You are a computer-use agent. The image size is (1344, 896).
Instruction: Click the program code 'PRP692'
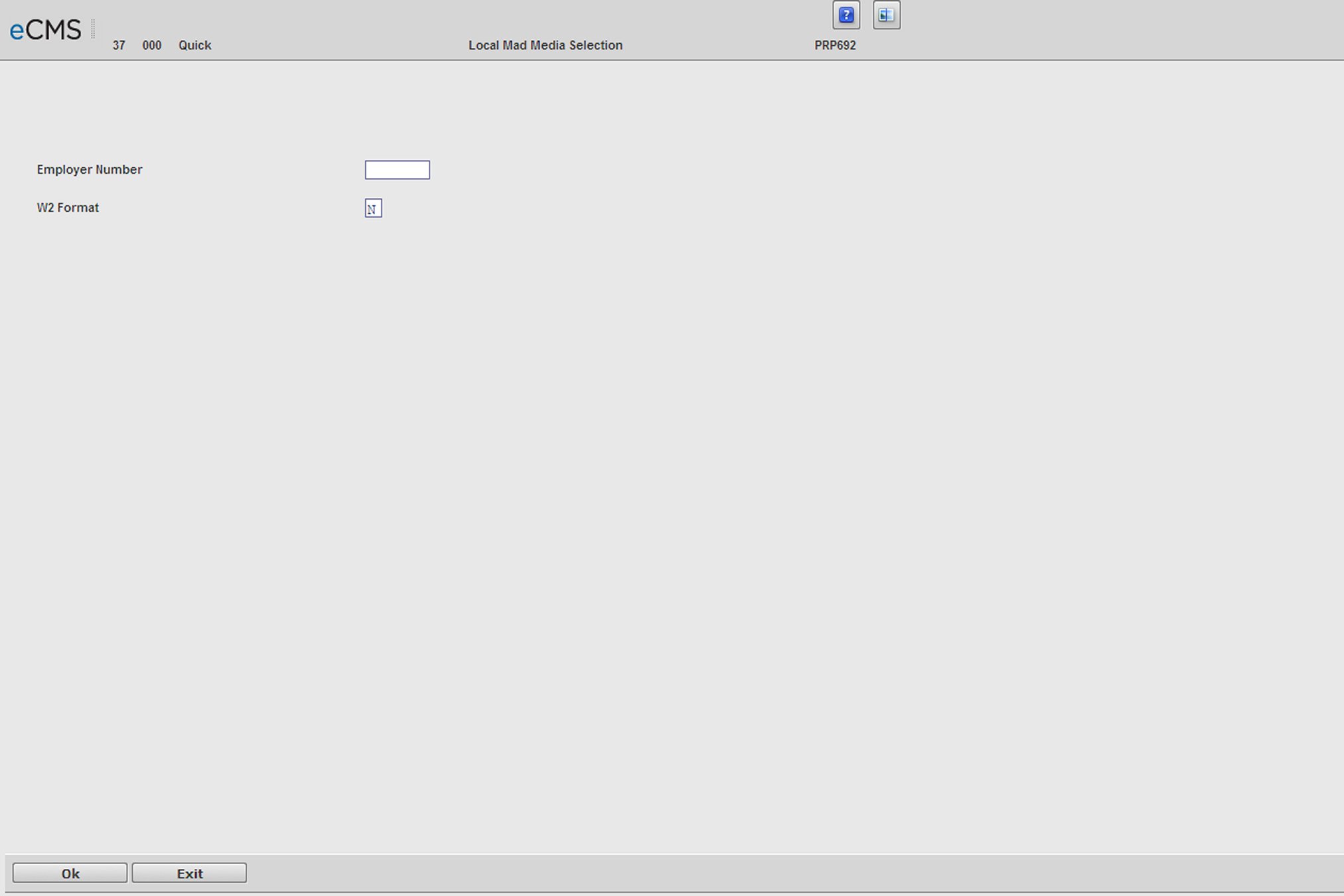835,45
